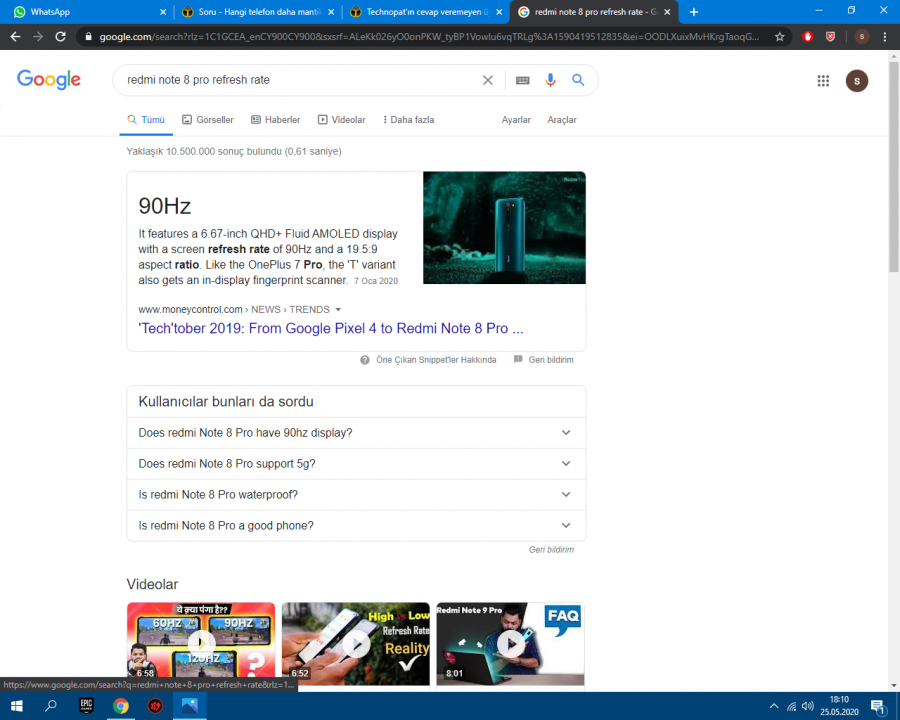The height and width of the screenshot is (720, 900).
Task: Open Ayarlar search settings
Action: click(x=516, y=120)
